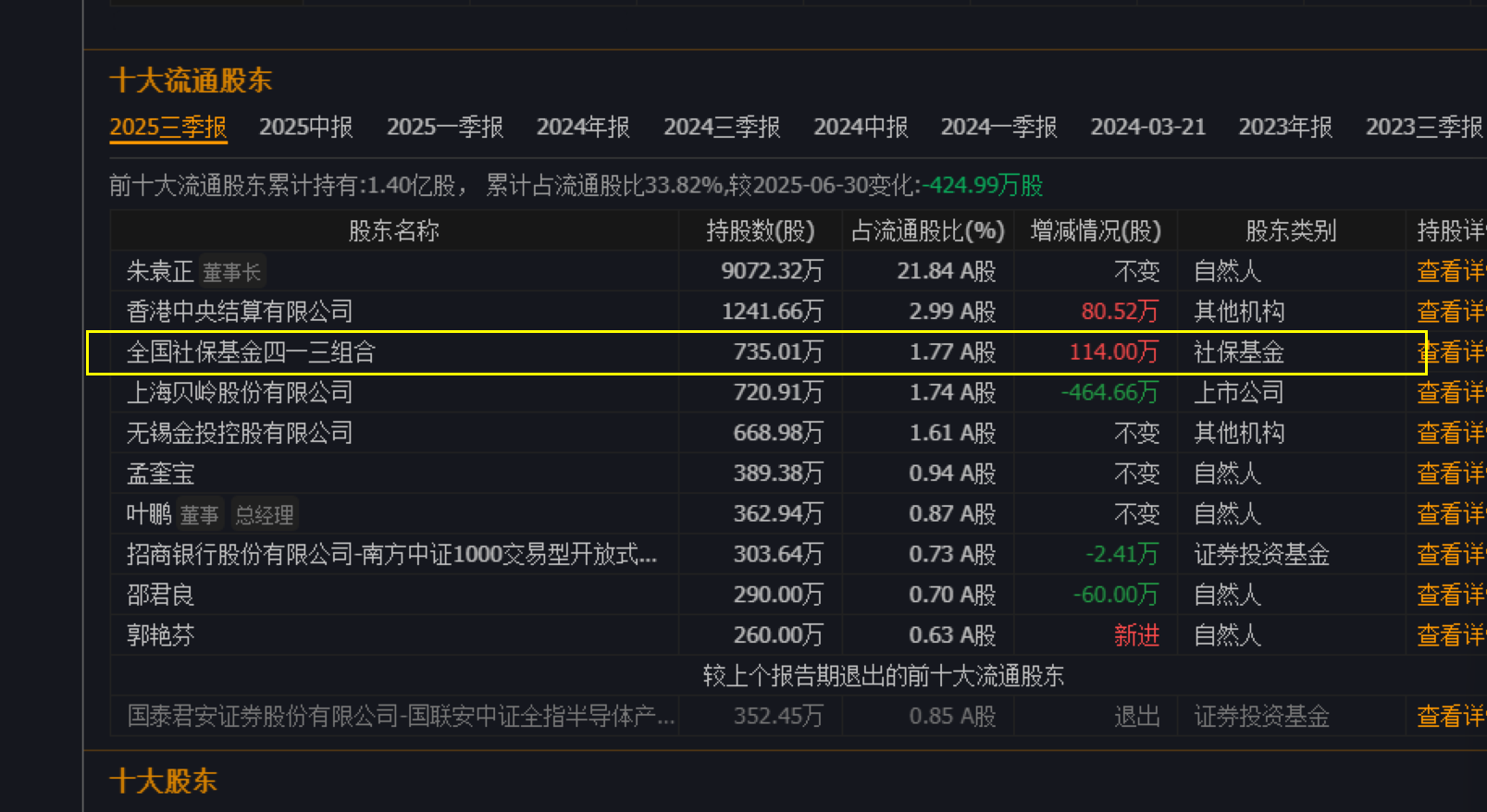View details for 无锡金投控股有限公司 row
1487x812 pixels.
tap(1450, 433)
